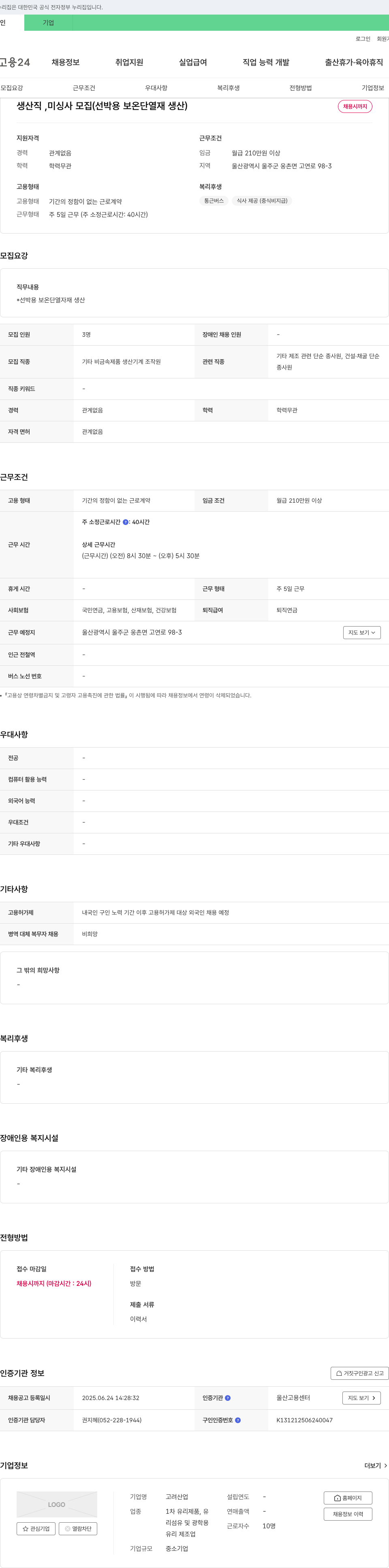This screenshot has width=389, height=1568.
Task: Click the work hours 8시 30분 ~ 5시 30분
Action: [141, 556]
